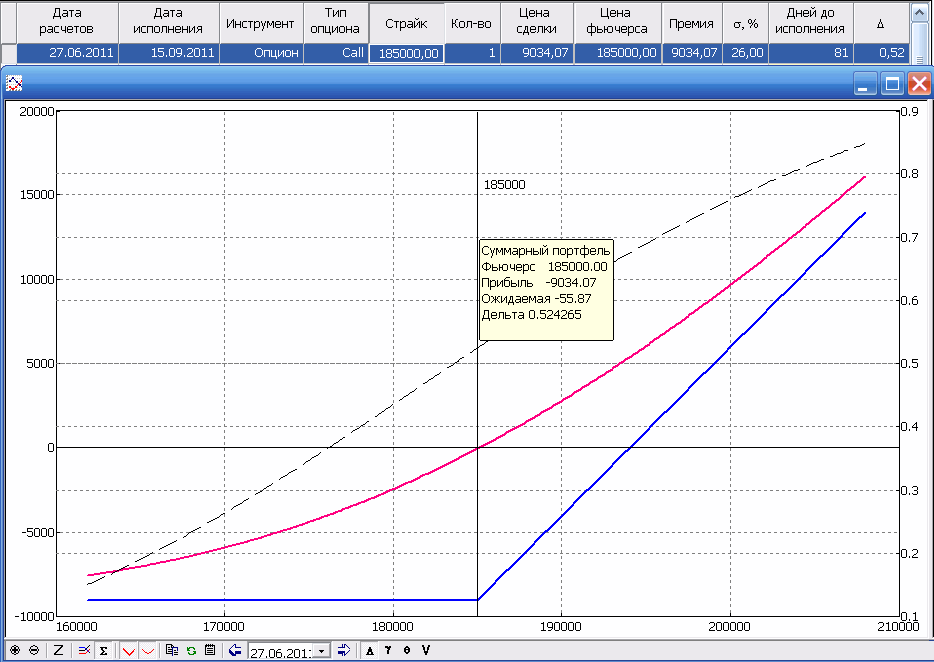The width and height of the screenshot is (934, 662).
Task: Expand the date dropdown showing 27.06.2011
Action: pos(322,651)
